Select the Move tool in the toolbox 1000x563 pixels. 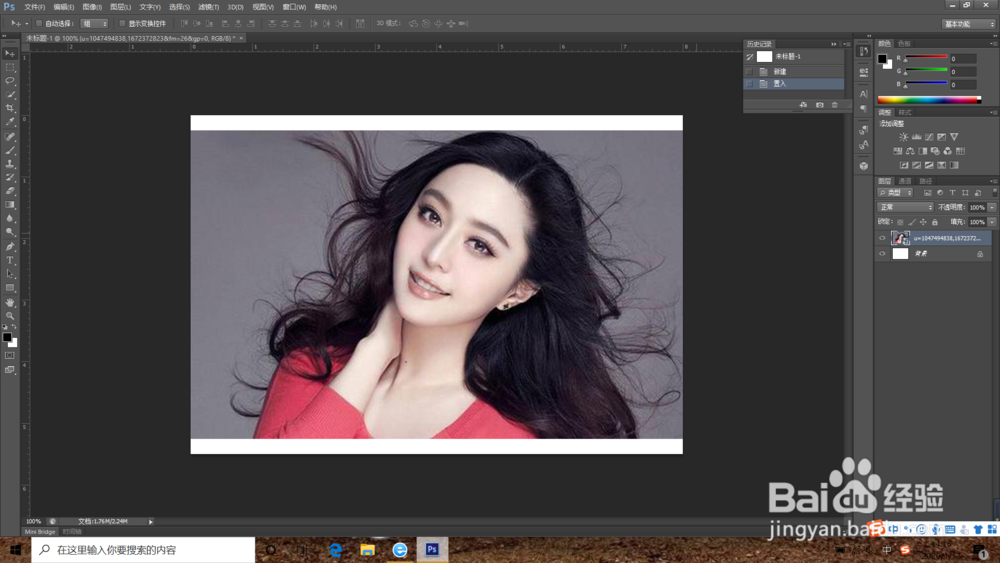click(10, 54)
